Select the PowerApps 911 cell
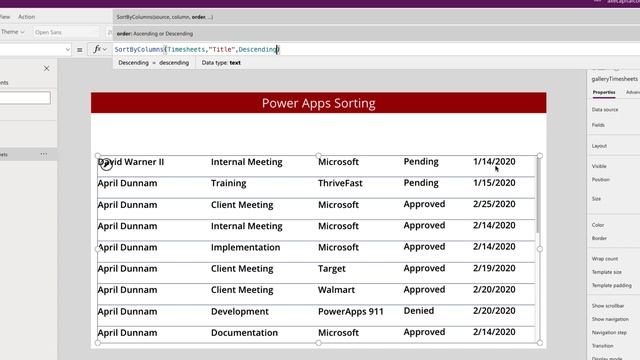Viewport: 640px width, 360px height. tap(351, 312)
